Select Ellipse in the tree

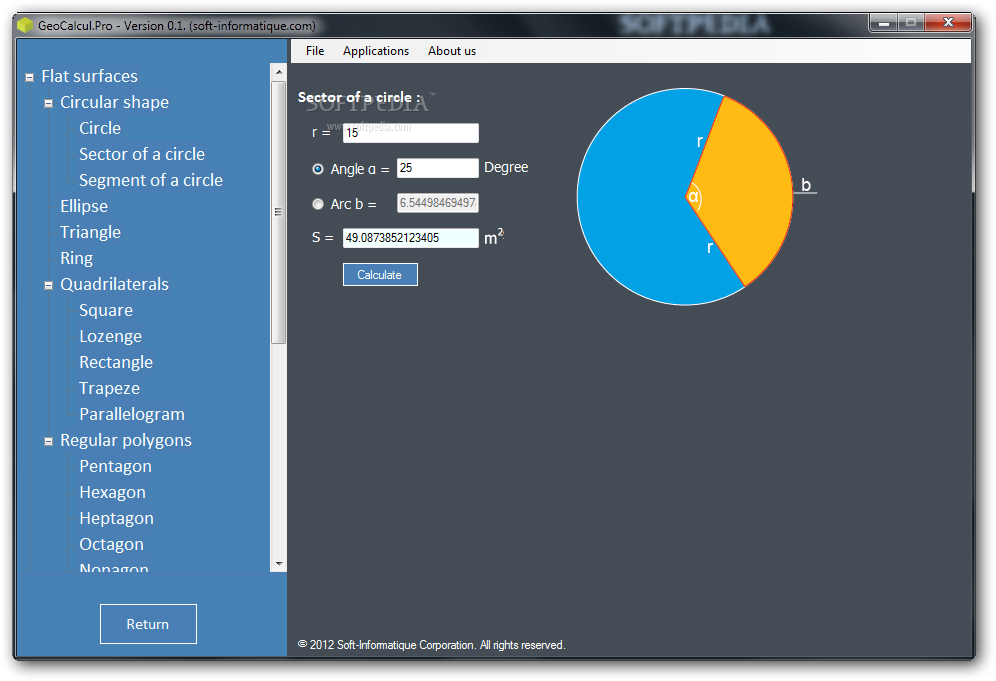click(x=84, y=206)
